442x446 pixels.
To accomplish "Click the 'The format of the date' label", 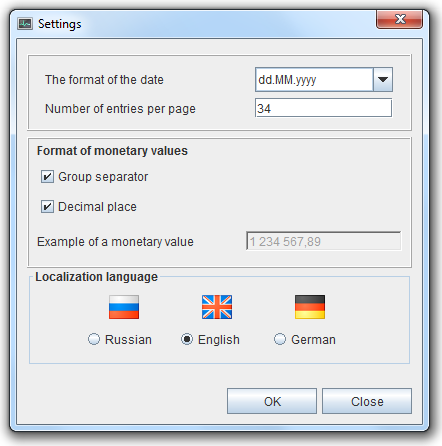I will click(104, 80).
